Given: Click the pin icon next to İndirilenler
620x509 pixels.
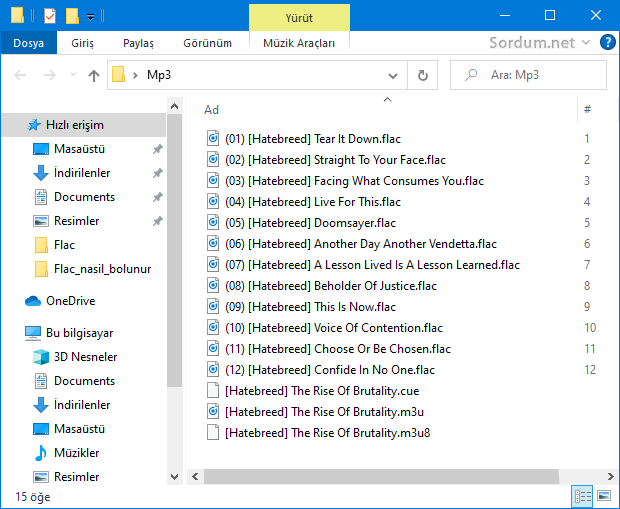Looking at the screenshot, I should 157,173.
